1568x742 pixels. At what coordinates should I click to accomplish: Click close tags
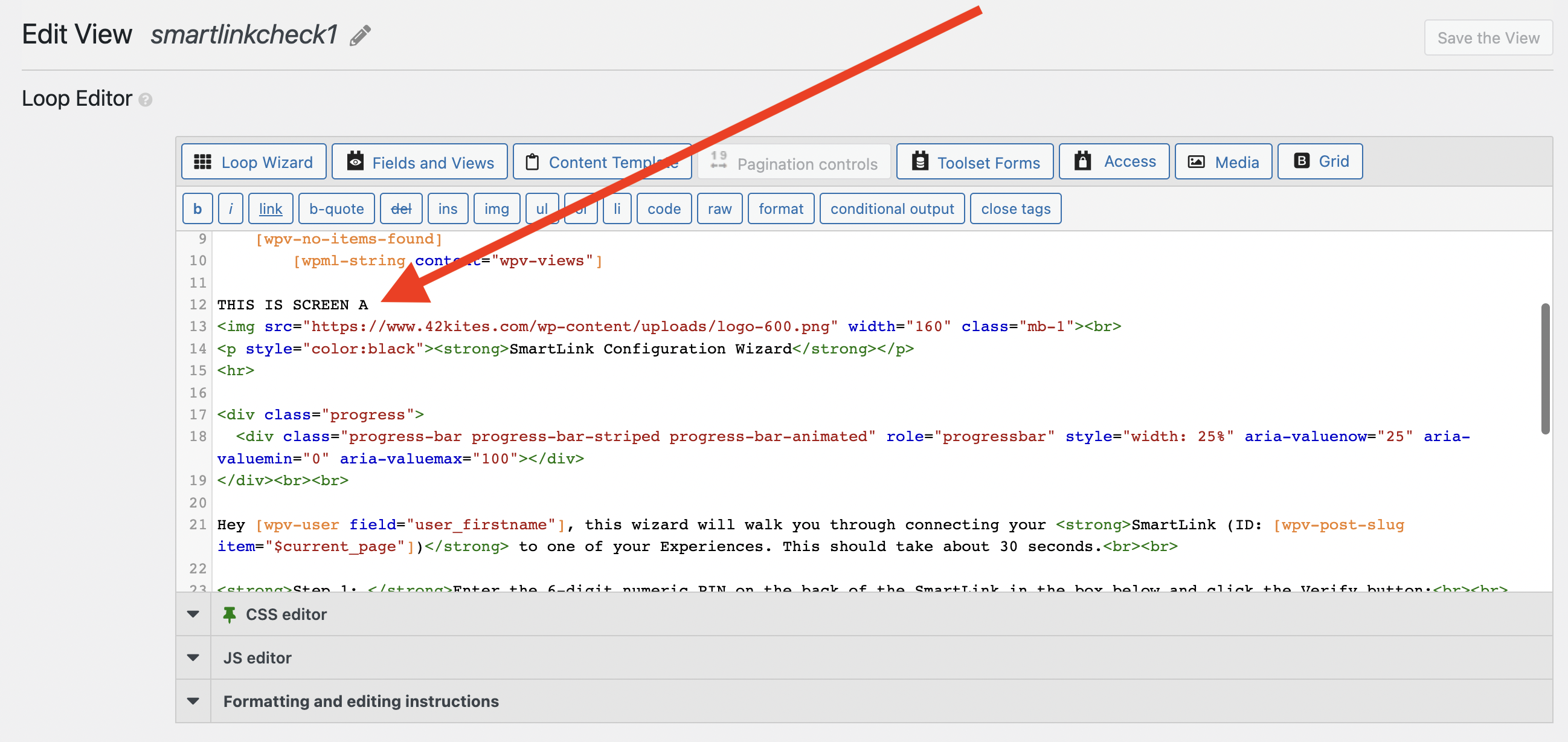pos(1015,209)
